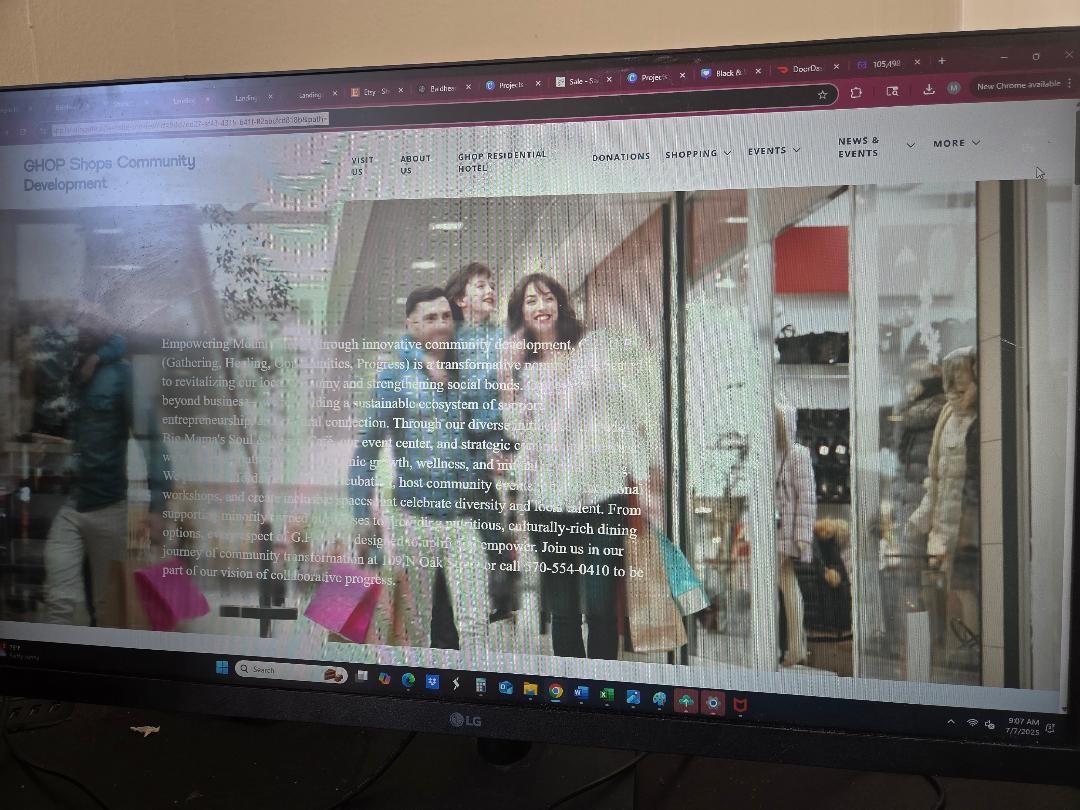
Task: Click GHOP Shops Community Development logo
Action: [109, 173]
